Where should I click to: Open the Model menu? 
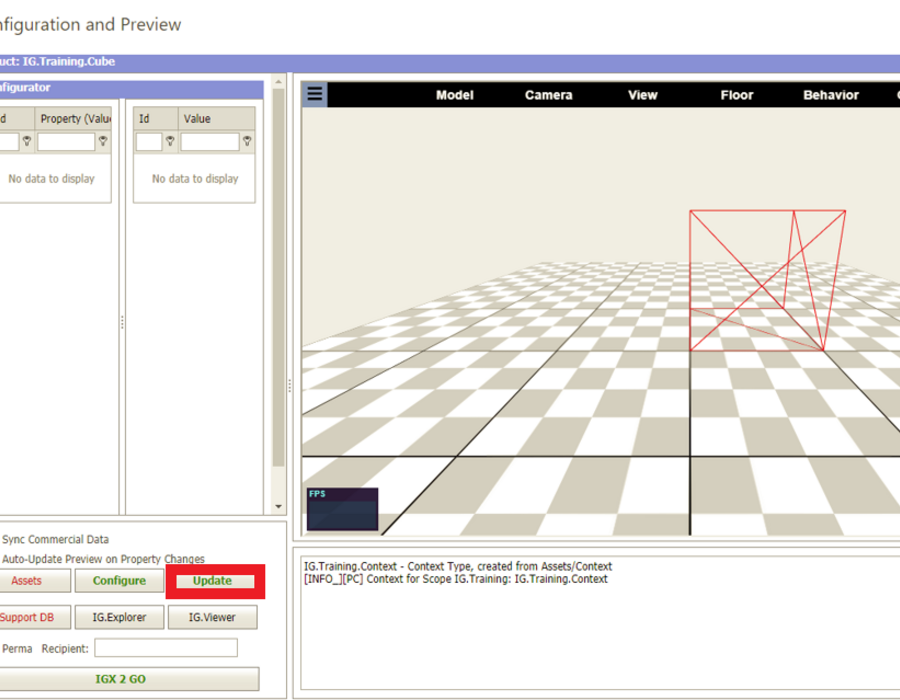click(455, 95)
